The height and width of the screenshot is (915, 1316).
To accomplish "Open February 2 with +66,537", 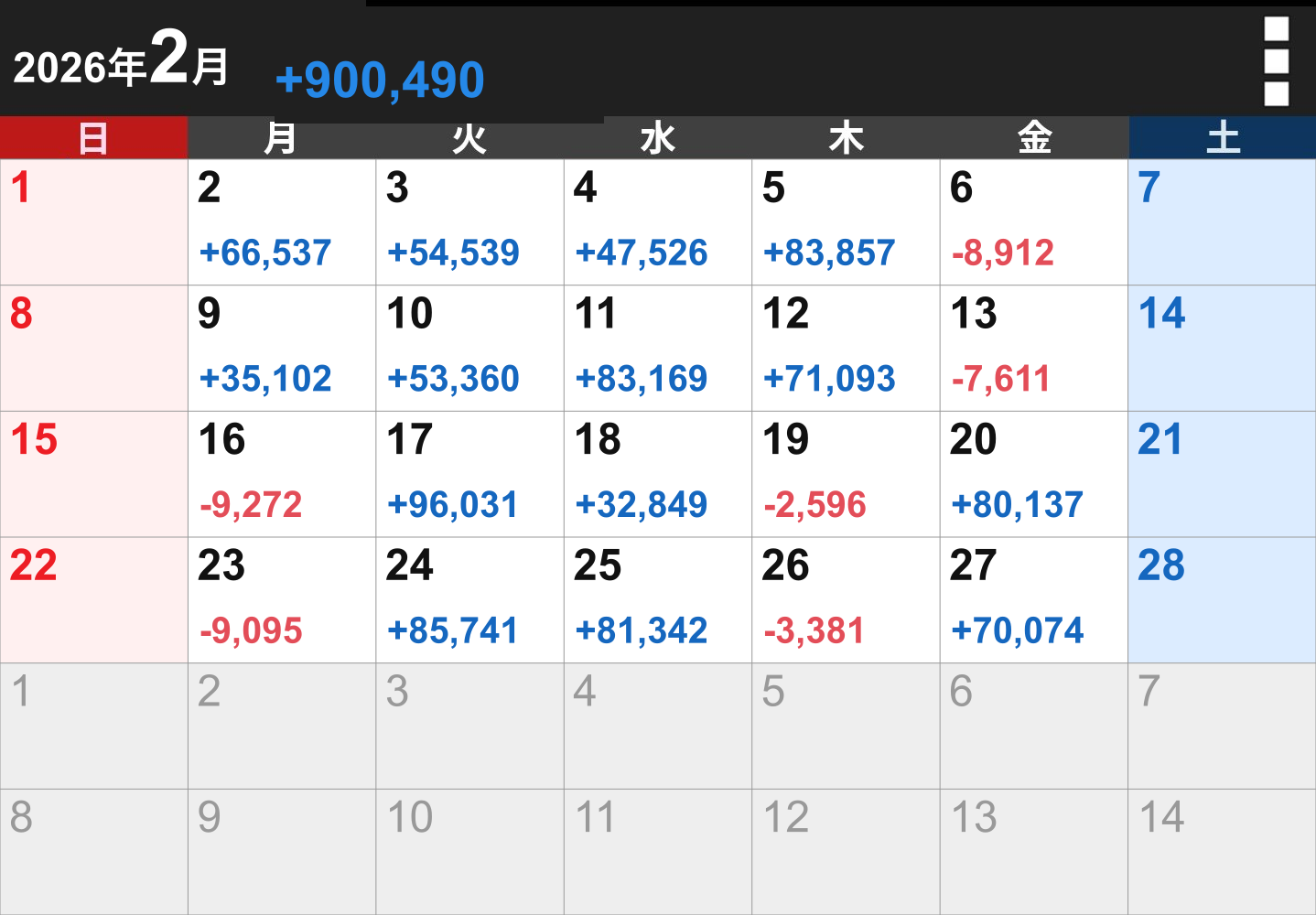I will [282, 222].
